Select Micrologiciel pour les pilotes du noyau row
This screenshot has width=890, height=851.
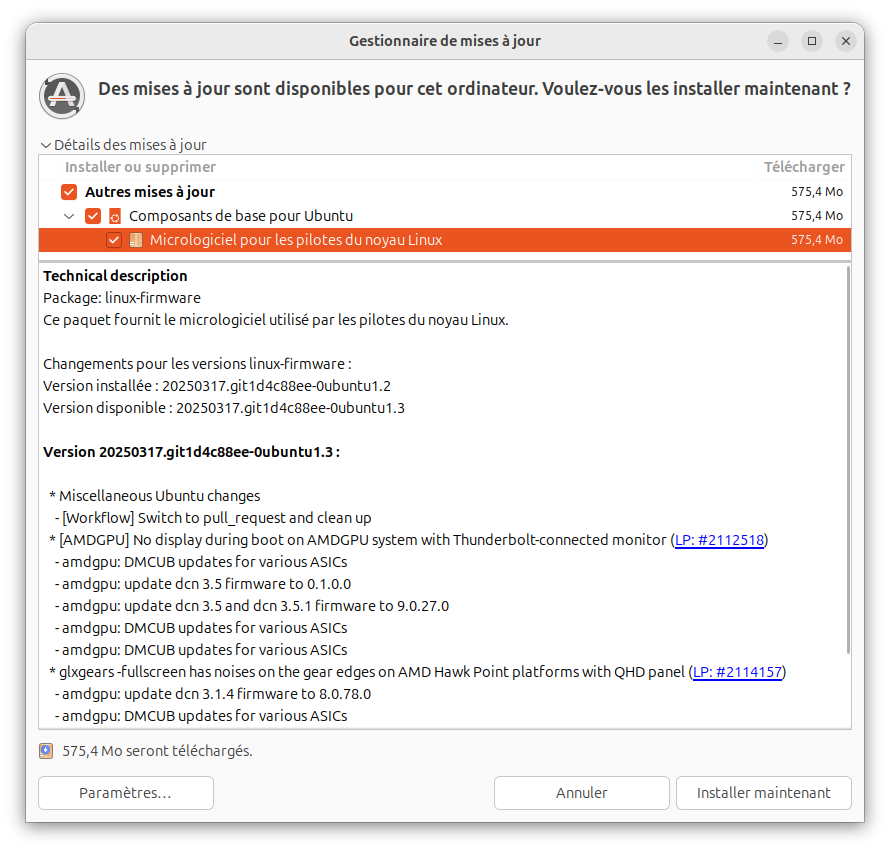444,240
